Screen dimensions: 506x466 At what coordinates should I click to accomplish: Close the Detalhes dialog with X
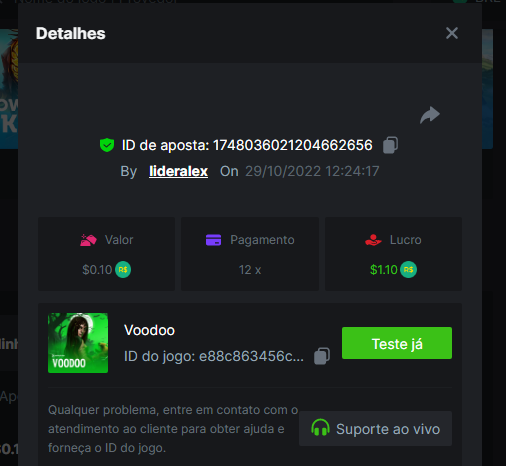[x=452, y=33]
